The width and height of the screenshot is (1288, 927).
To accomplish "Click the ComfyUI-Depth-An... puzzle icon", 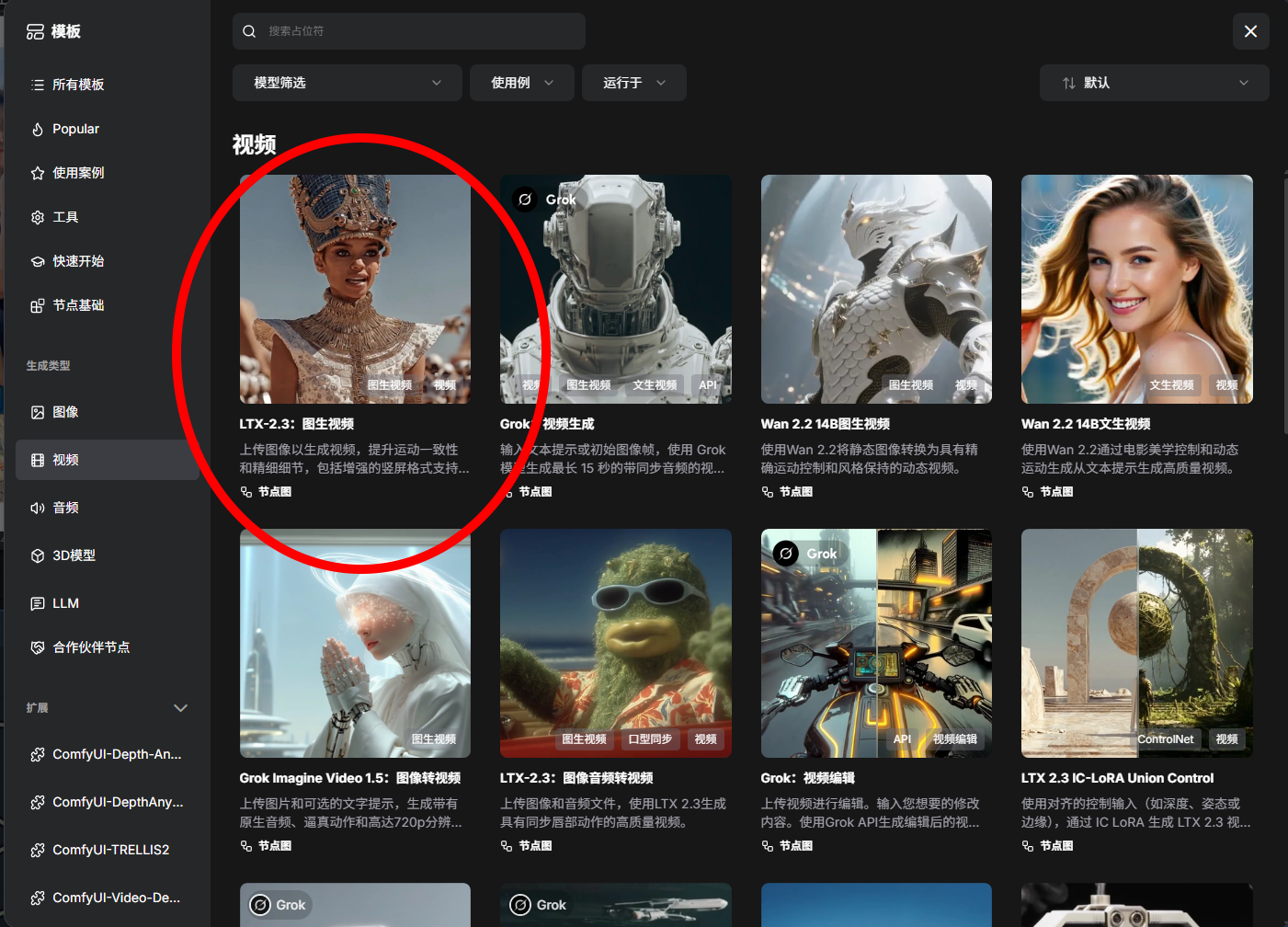I will tap(38, 754).
